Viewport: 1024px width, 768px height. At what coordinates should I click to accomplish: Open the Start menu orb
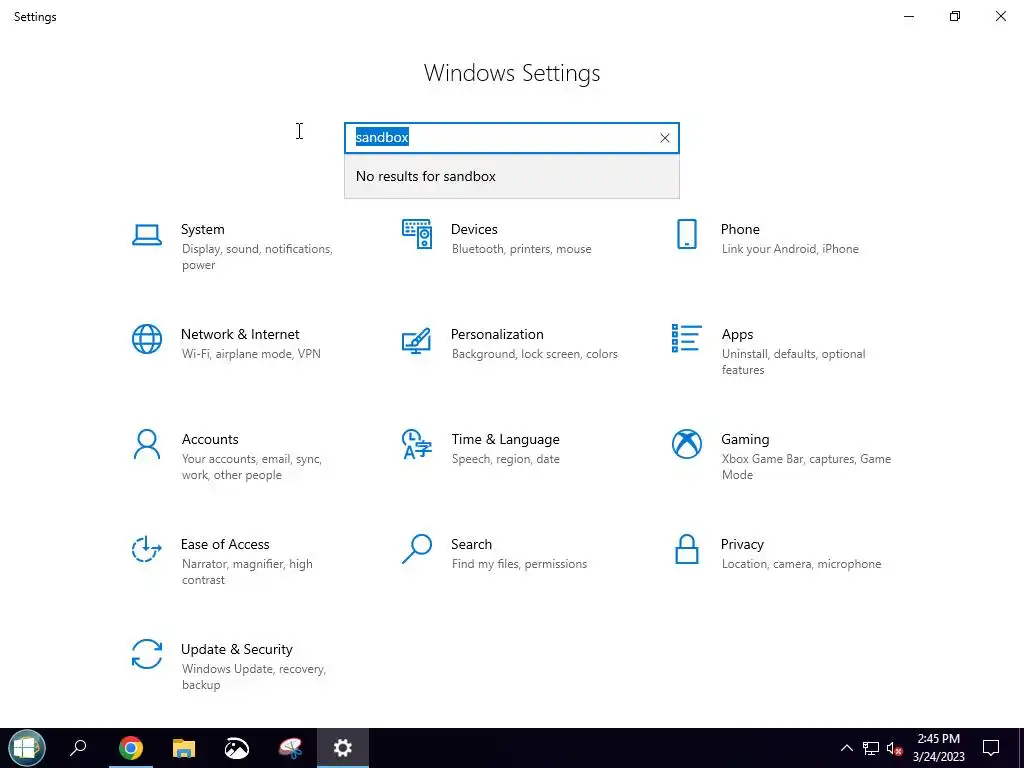click(x=26, y=748)
